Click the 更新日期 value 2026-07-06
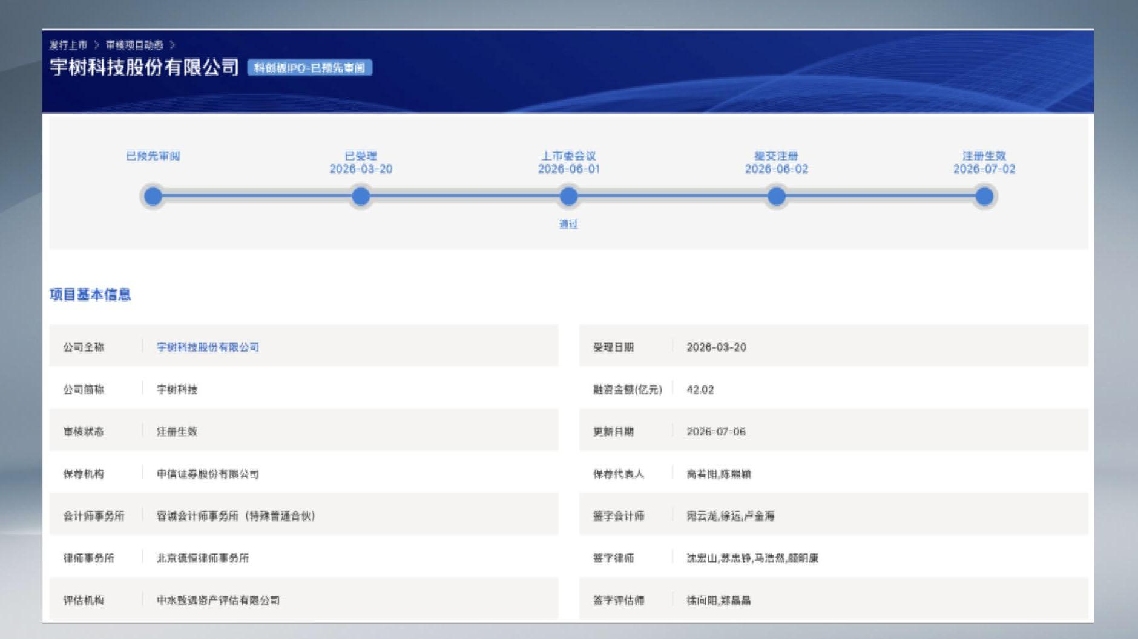 point(716,431)
